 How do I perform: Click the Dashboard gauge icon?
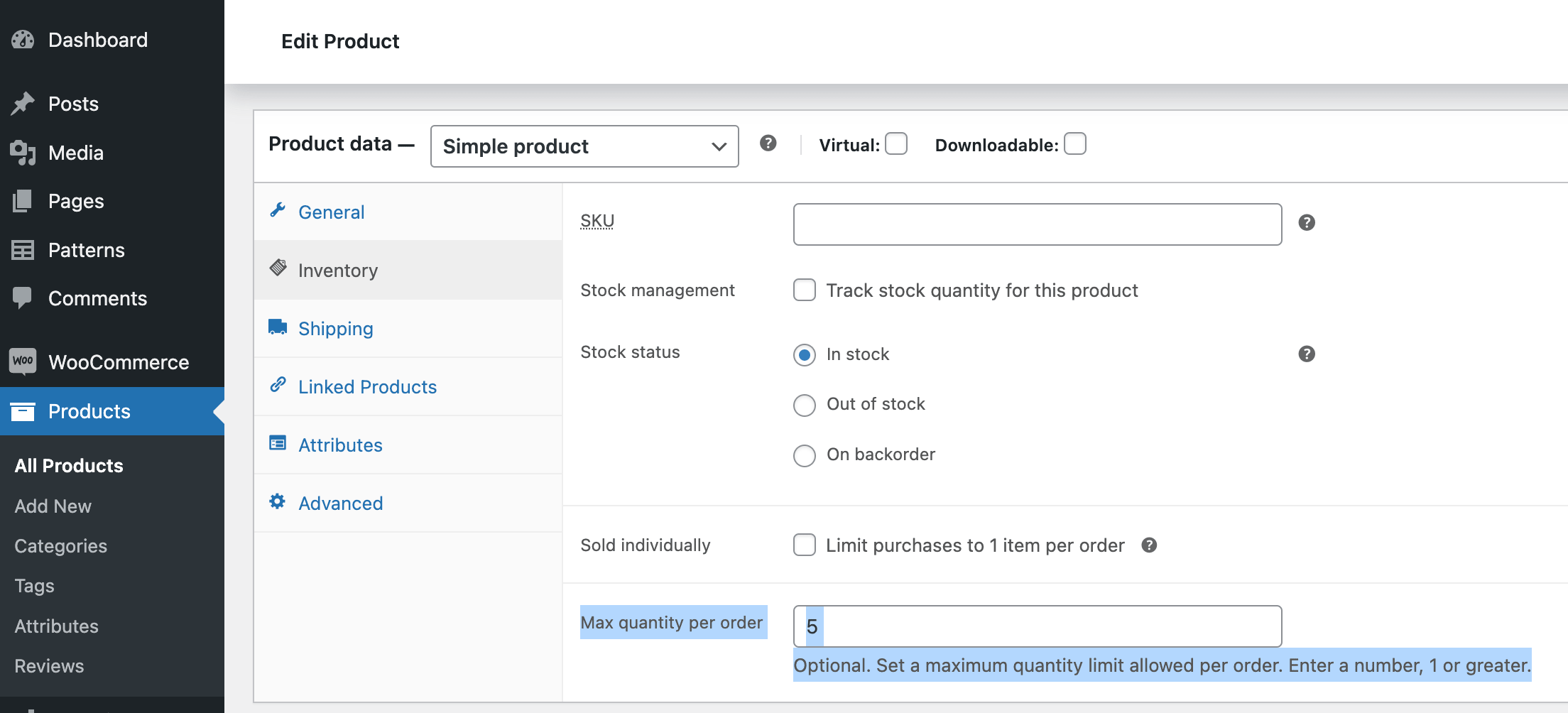point(23,40)
